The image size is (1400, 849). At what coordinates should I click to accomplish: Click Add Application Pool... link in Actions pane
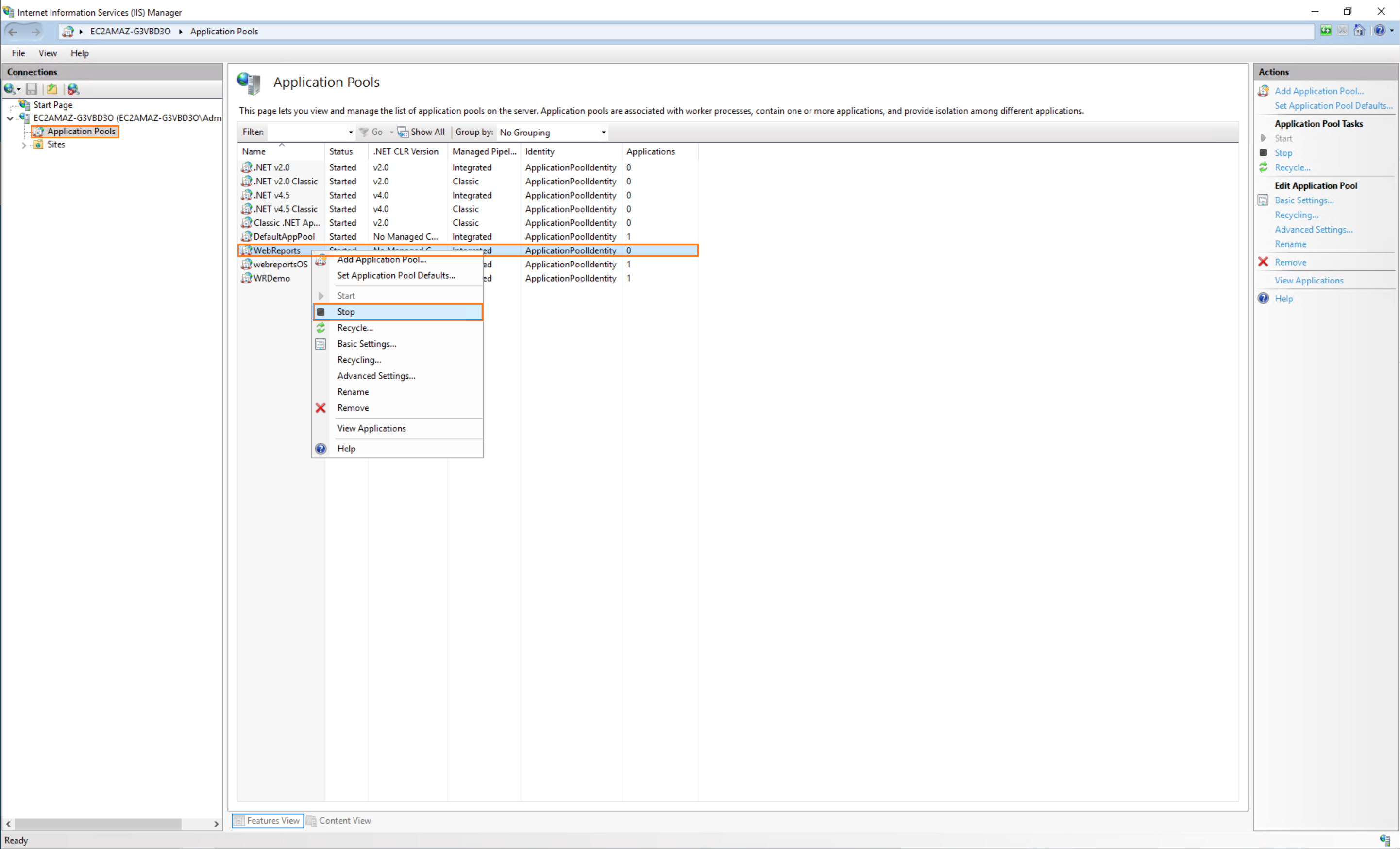pyautogui.click(x=1319, y=91)
